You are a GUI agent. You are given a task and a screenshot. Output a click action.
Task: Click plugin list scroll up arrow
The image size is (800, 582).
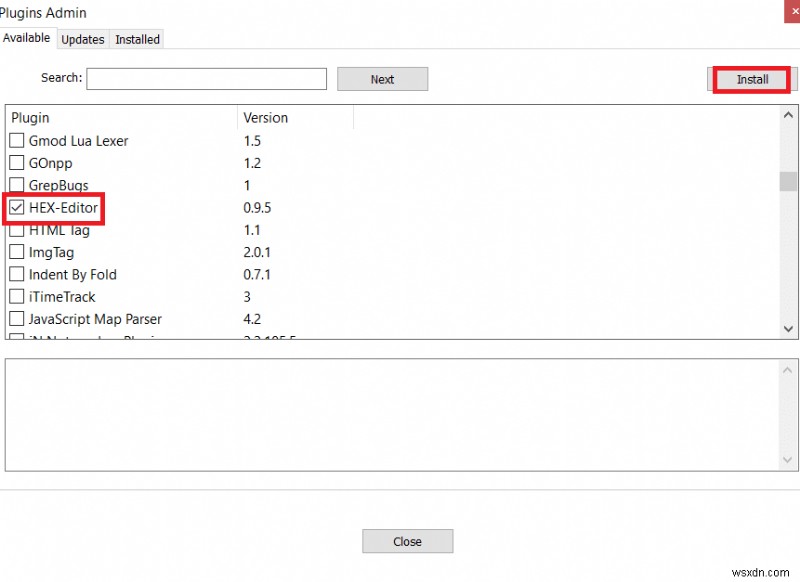(788, 115)
